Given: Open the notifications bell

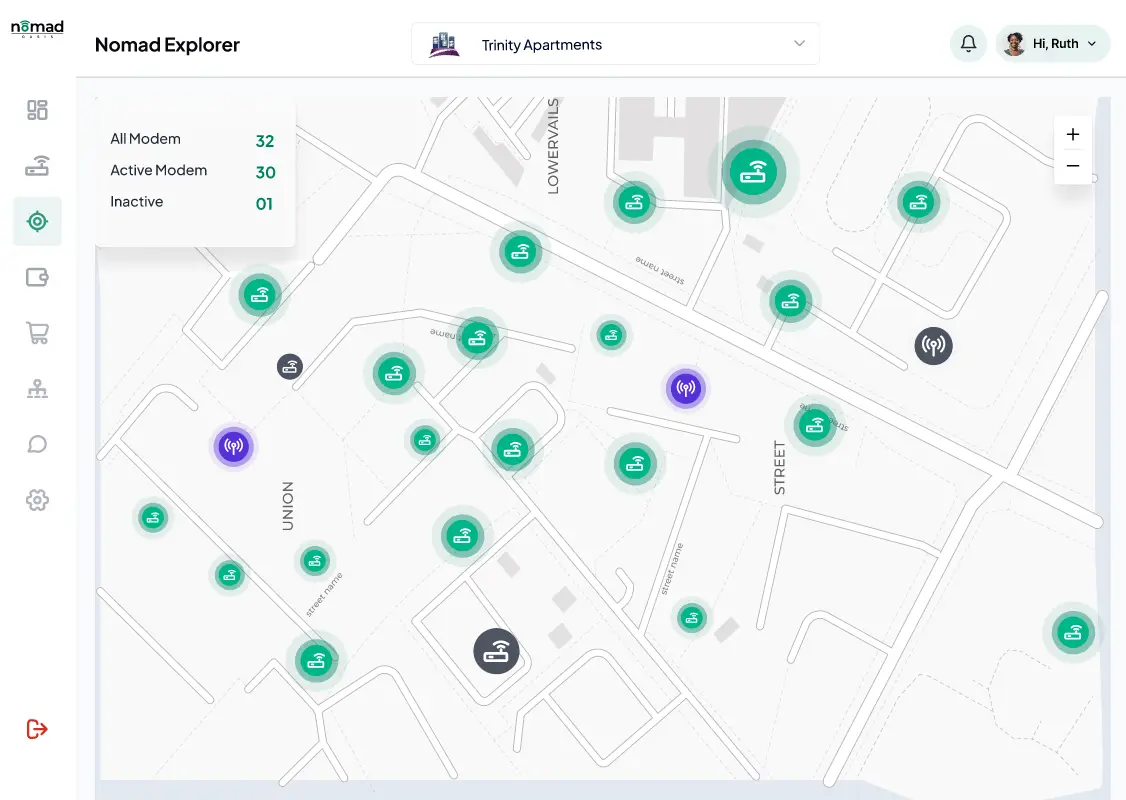Looking at the screenshot, I should click(x=968, y=44).
